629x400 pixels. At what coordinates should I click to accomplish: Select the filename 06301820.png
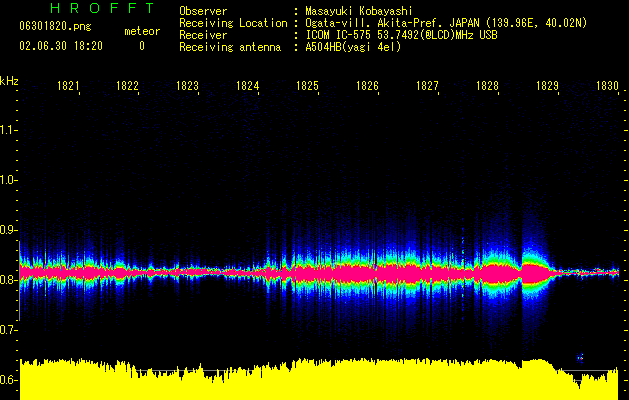[x=55, y=26]
